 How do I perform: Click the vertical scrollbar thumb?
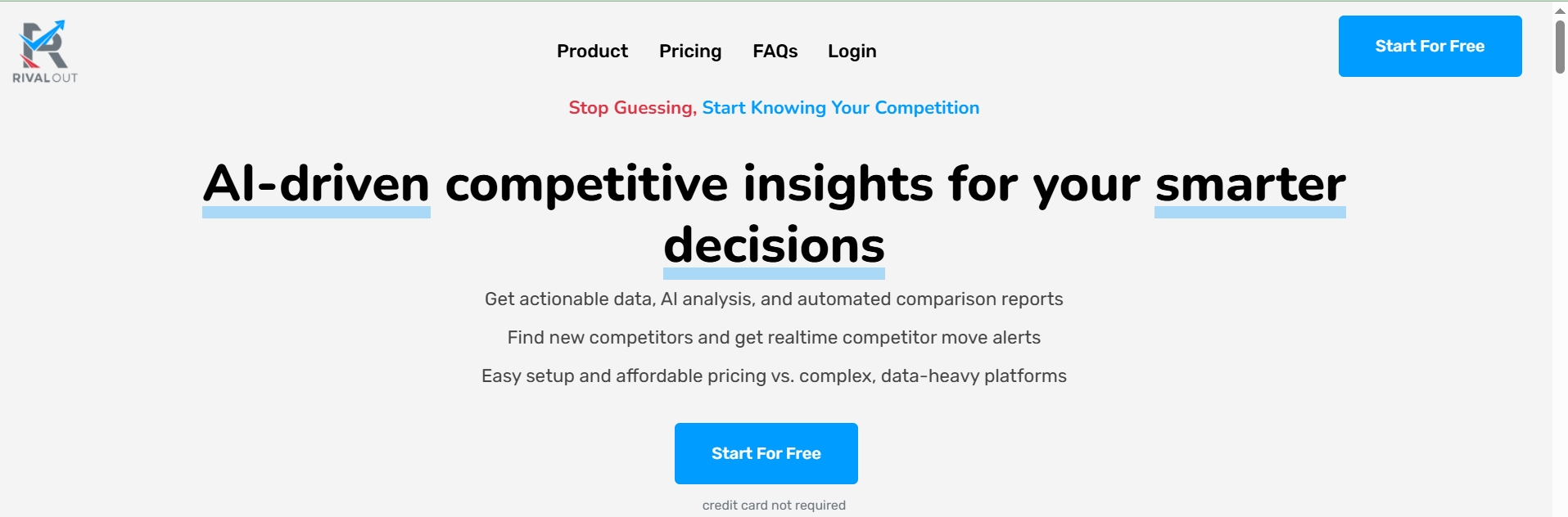click(1560, 47)
